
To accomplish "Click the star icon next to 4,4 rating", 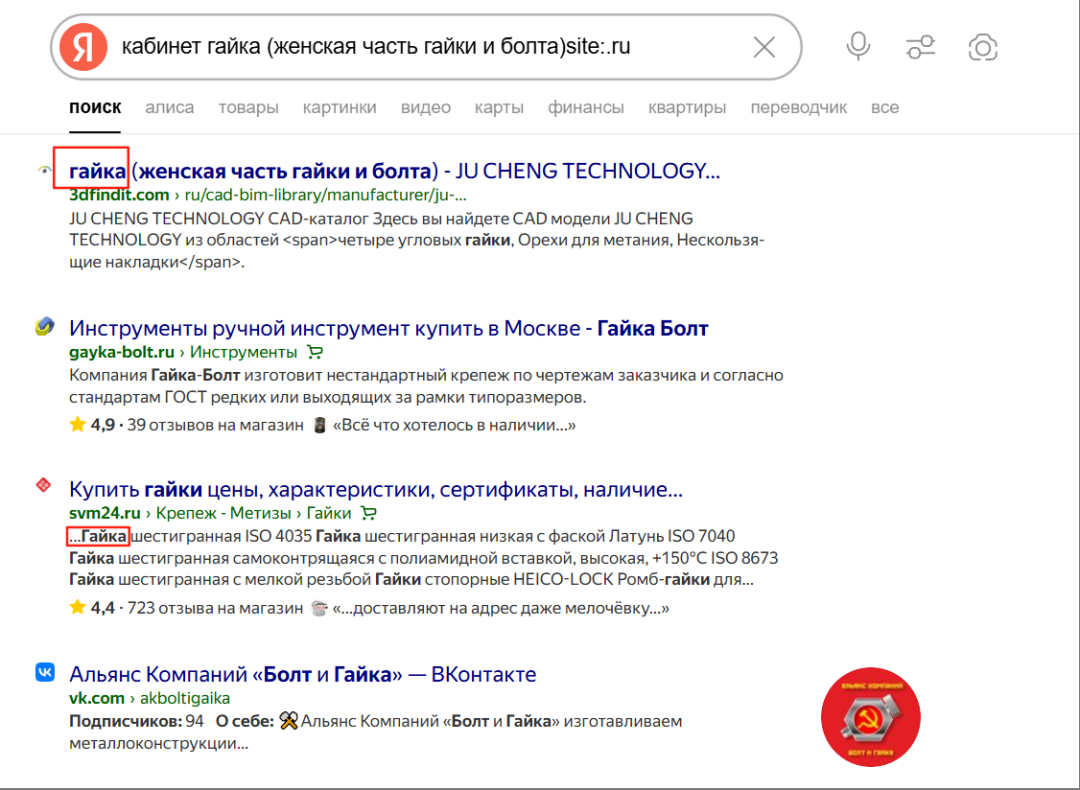I will (x=78, y=607).
